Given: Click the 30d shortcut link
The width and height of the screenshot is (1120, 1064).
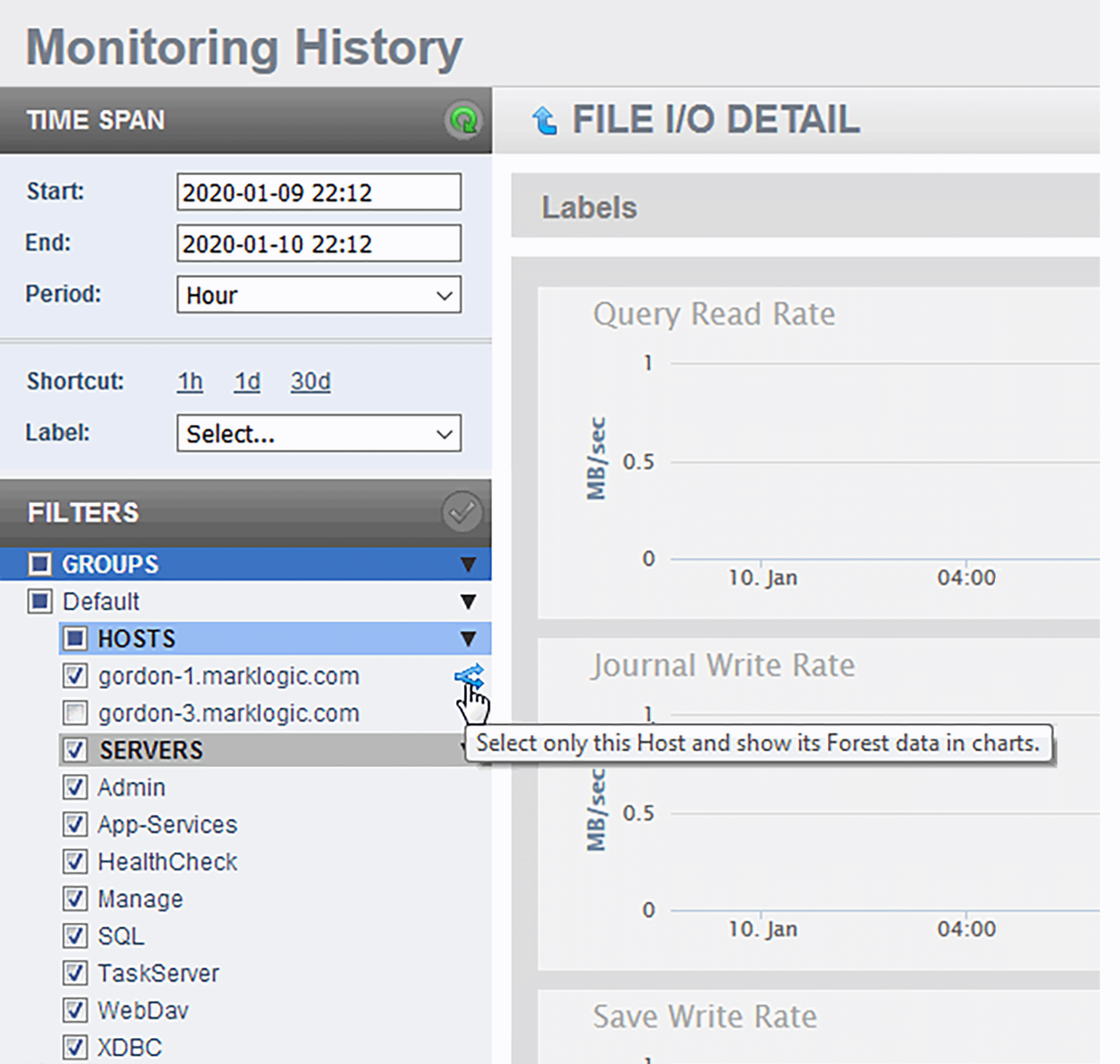Looking at the screenshot, I should pos(310,381).
